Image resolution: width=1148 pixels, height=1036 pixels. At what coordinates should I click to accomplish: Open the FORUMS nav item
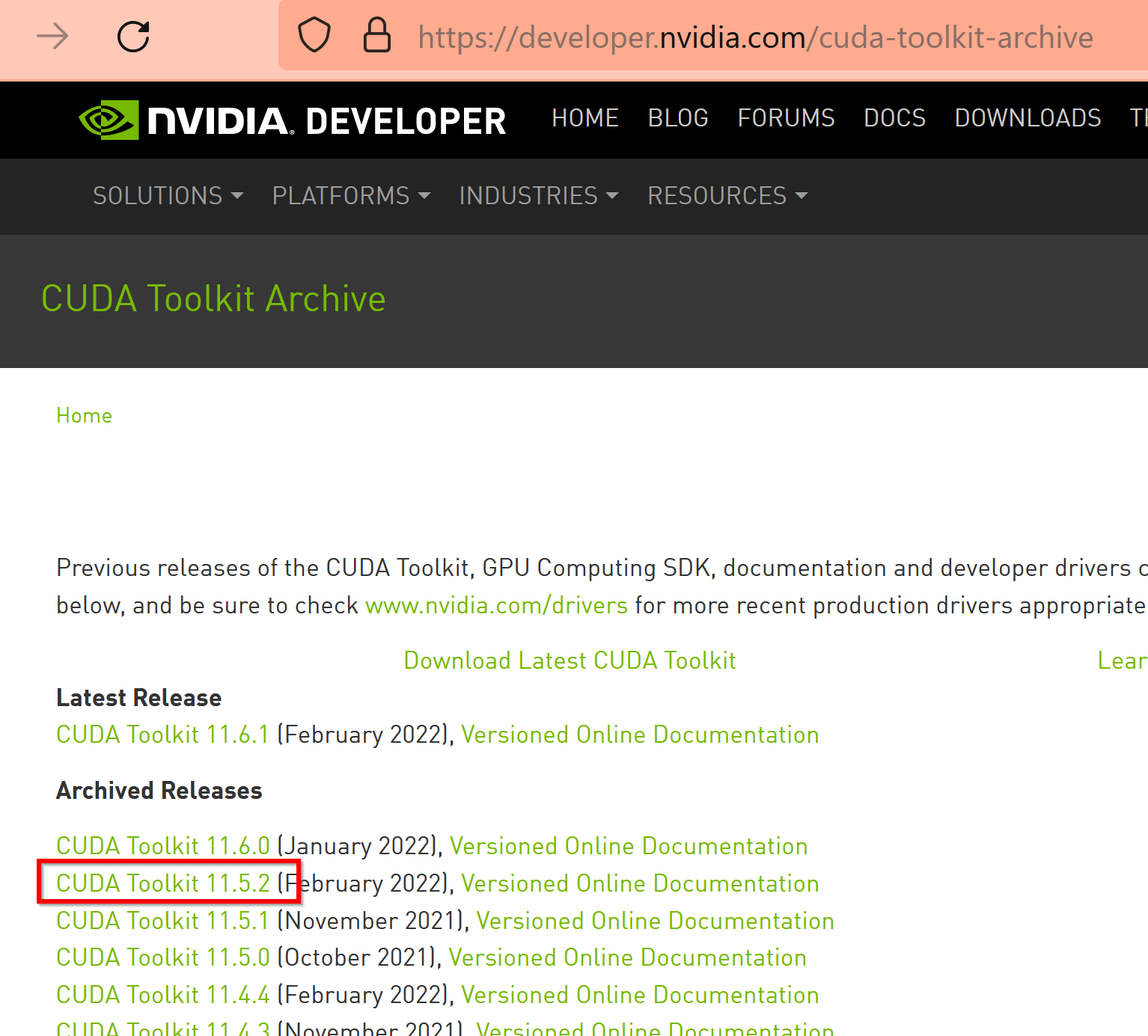786,118
